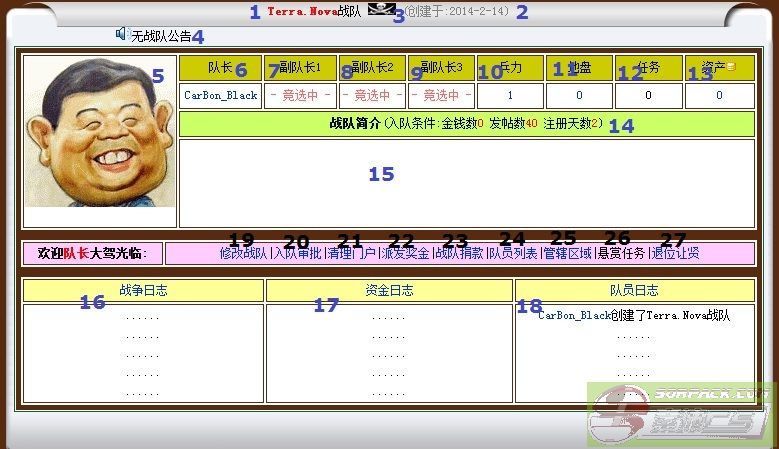This screenshot has height=449, width=779.
Task: Open the 入队审批 approval link
Action: pyautogui.click(x=298, y=254)
